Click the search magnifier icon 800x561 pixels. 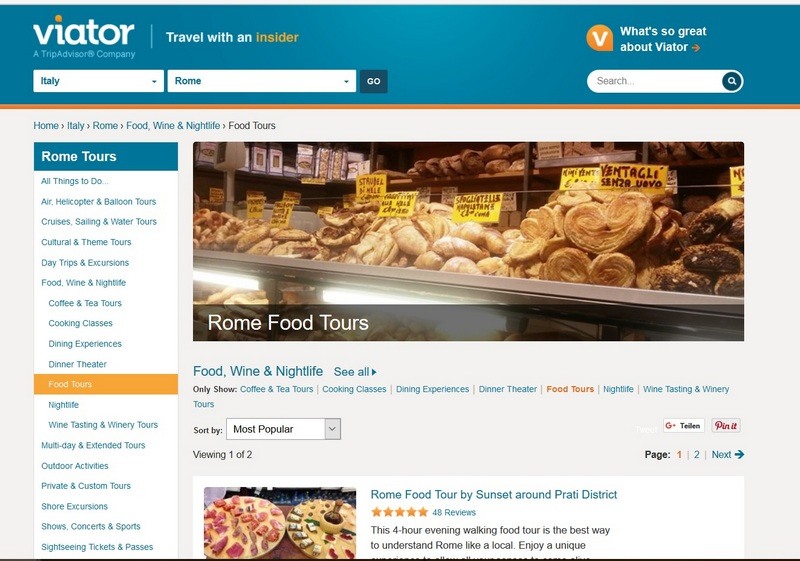coord(732,81)
